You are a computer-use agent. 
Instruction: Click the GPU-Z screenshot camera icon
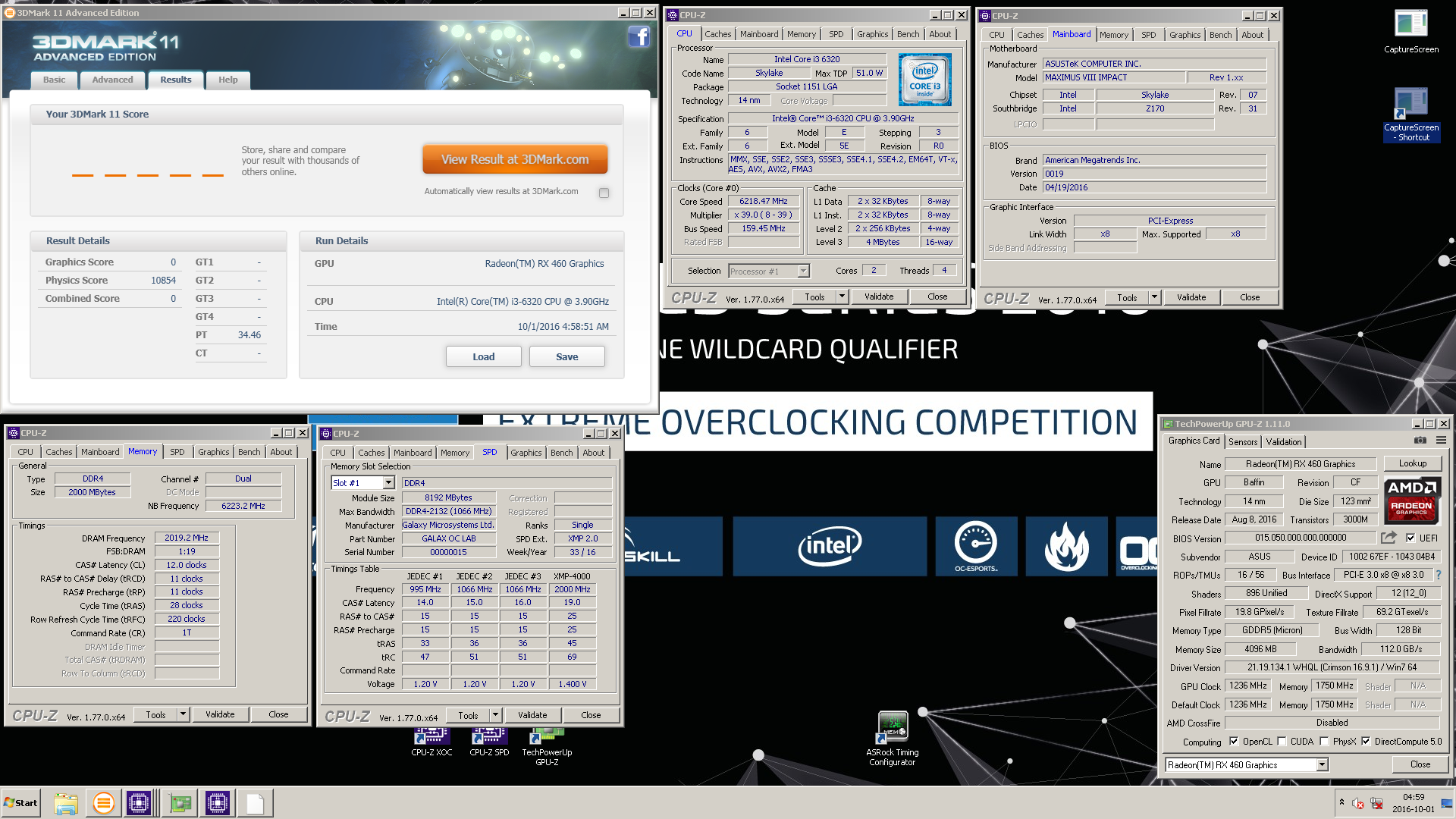pyautogui.click(x=1420, y=441)
